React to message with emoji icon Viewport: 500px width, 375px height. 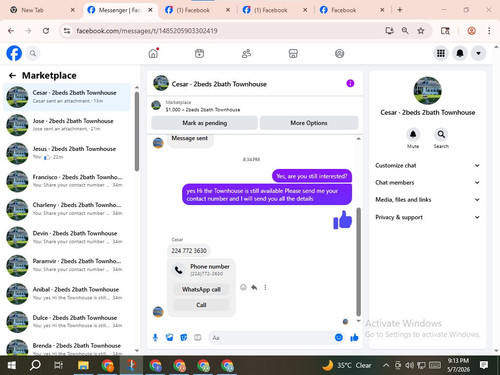tap(243, 287)
